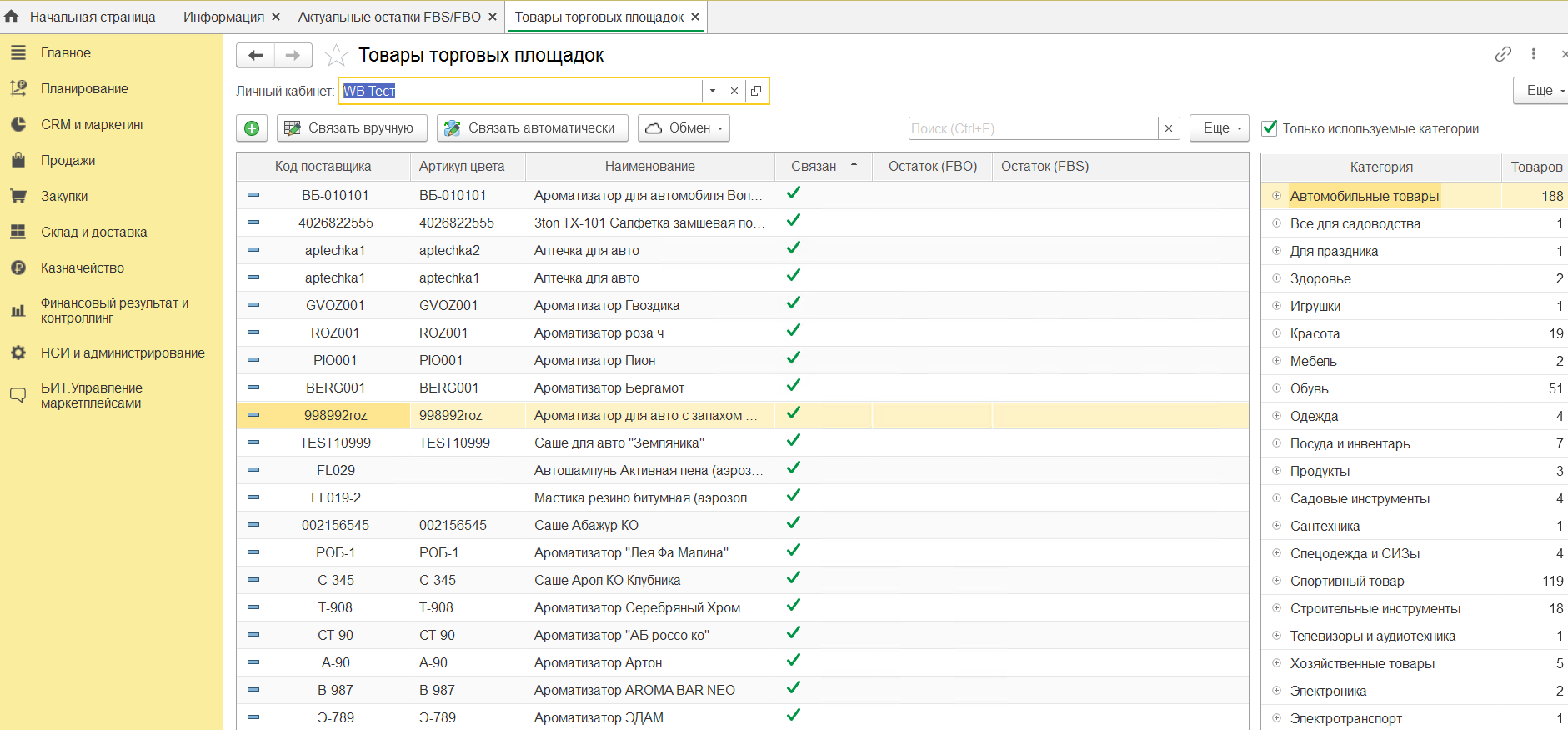Open Закупки cart icon
This screenshot has width=1568, height=730.
click(18, 196)
